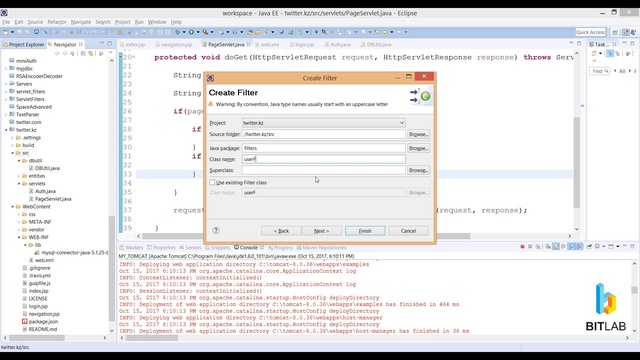Viewport: 640px width, 360px height.
Task: Select README.md in the project tree
Action: click(x=43, y=329)
